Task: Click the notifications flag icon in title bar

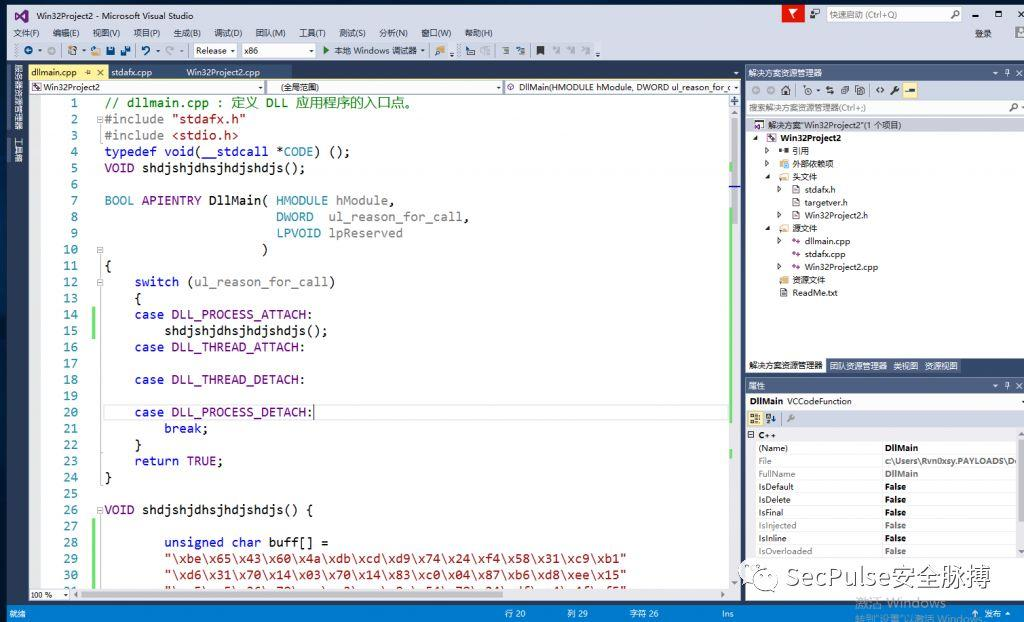Action: click(x=793, y=14)
